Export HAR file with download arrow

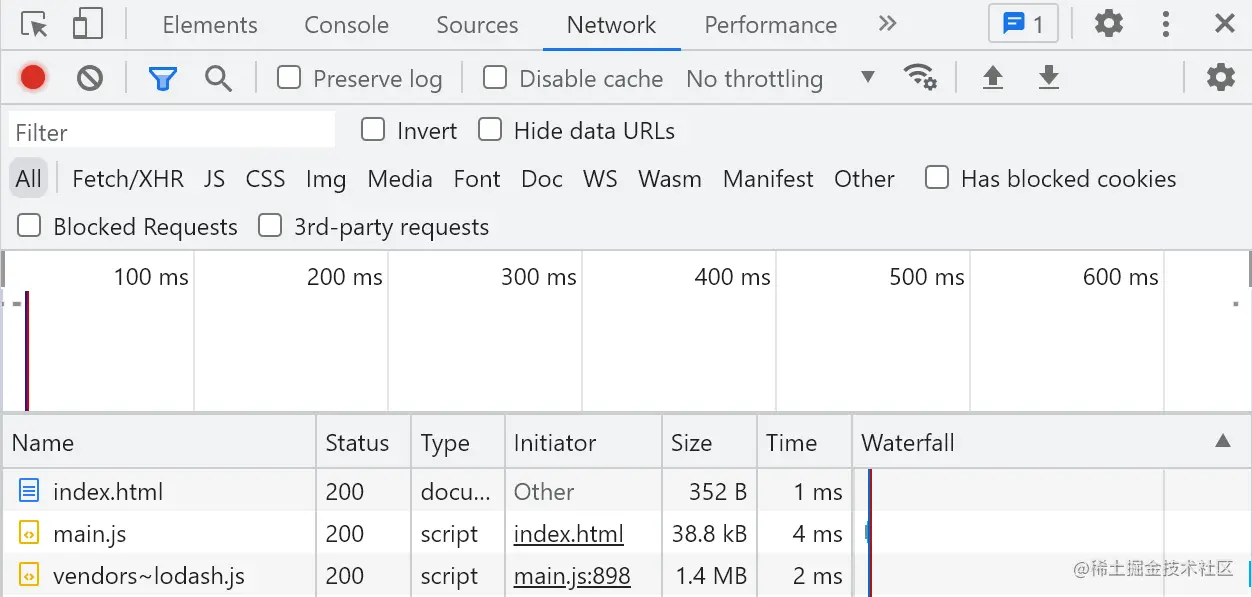(x=1048, y=78)
